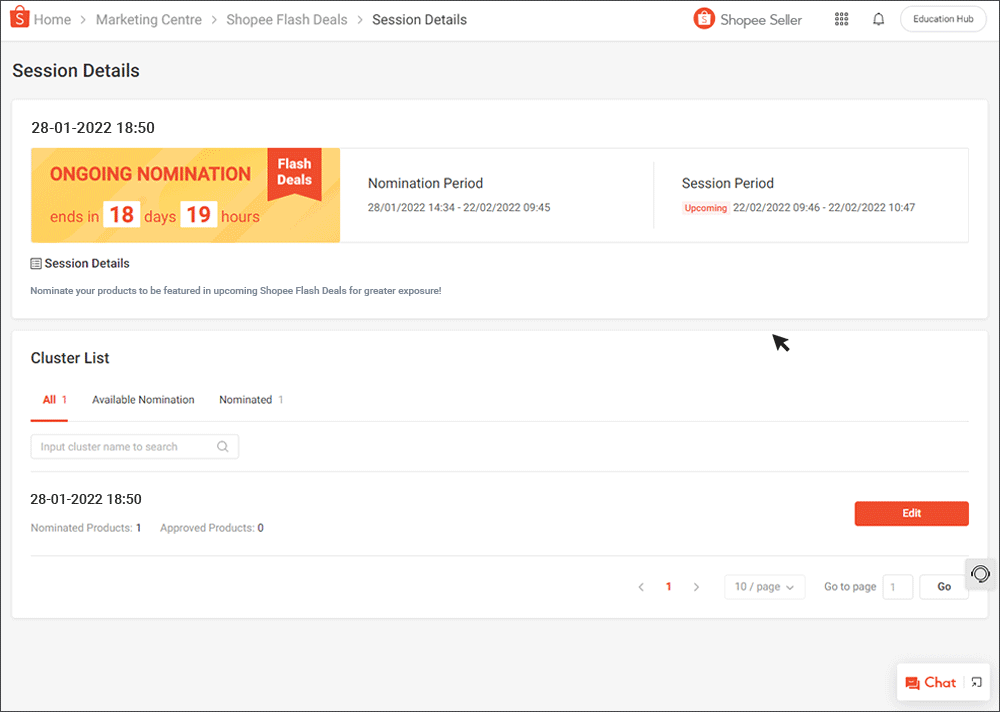Click the previous page arrow icon
This screenshot has height=712, width=1000.
[641, 587]
